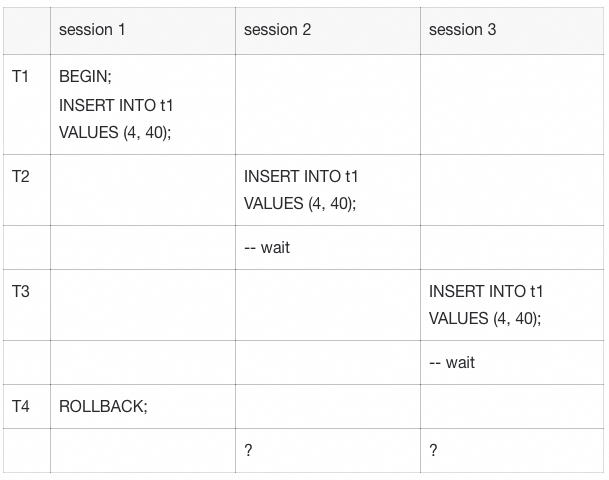Click session 1 INSERT INTO t1 text

pos(116,105)
